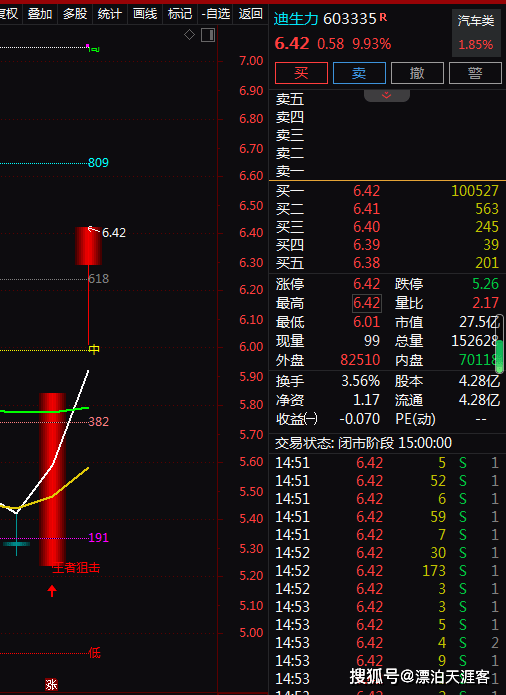Viewport: 506px width, 695px height.
Task: Click the 警 alert button
Action: click(x=475, y=73)
